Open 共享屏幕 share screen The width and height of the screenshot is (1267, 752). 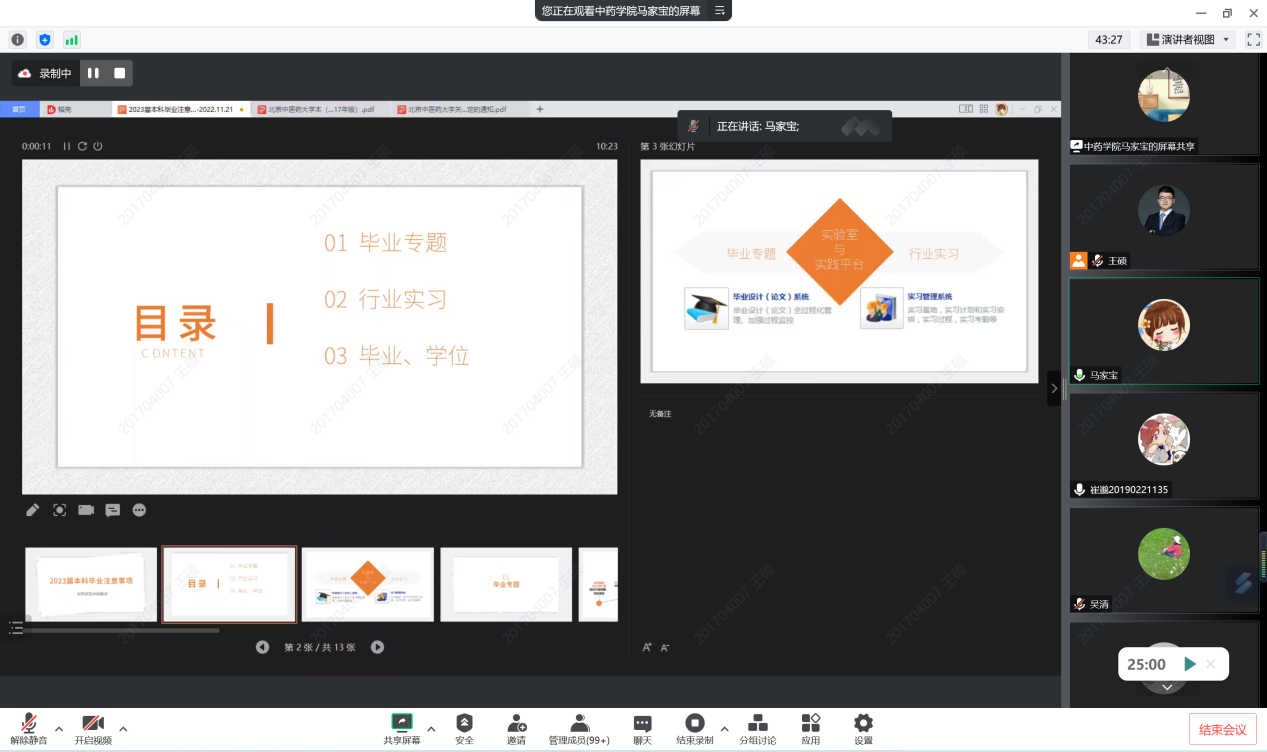(401, 723)
